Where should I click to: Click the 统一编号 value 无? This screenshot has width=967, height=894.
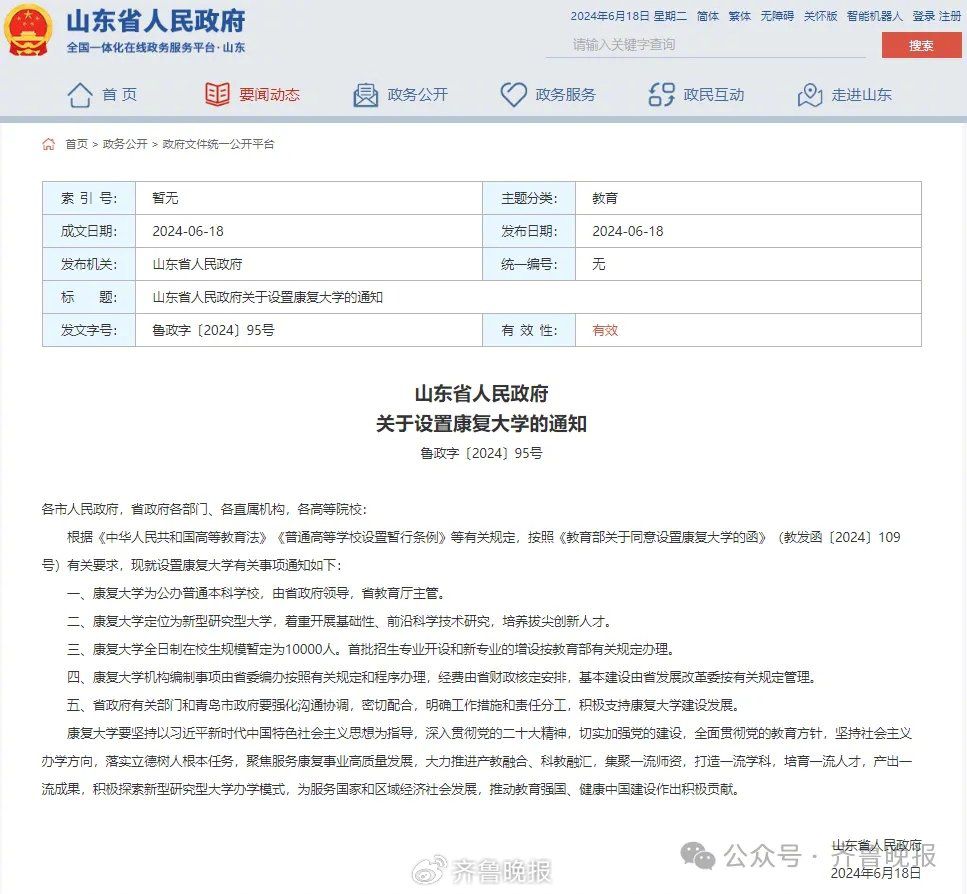coord(599,265)
